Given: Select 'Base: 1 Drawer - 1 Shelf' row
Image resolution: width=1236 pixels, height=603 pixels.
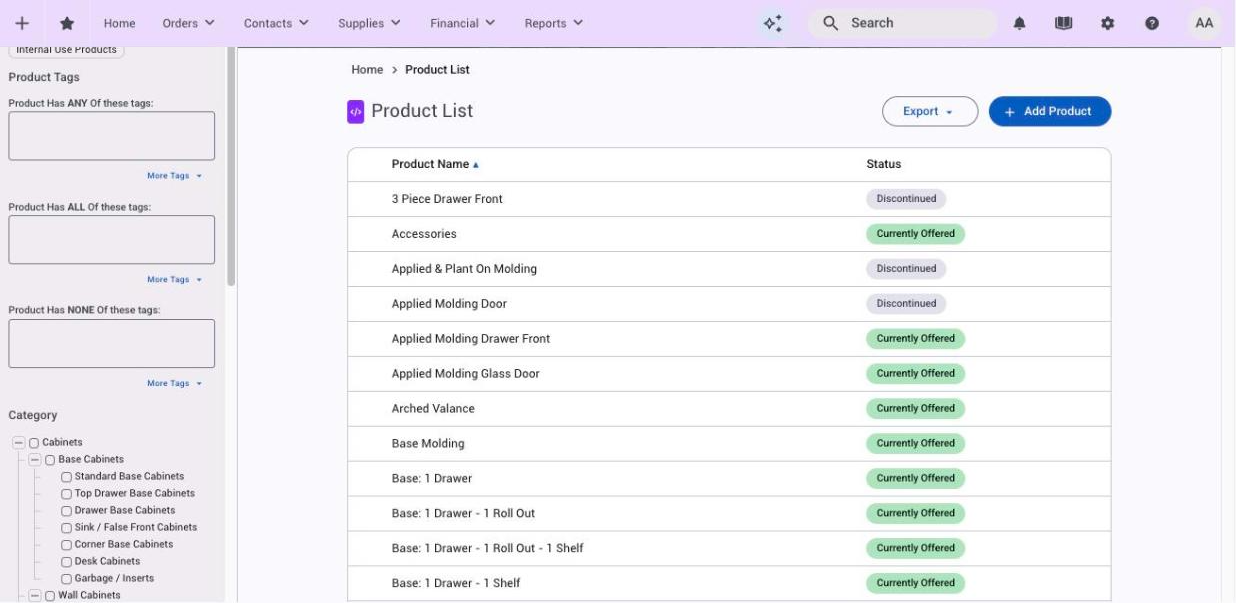Looking at the screenshot, I should pyautogui.click(x=729, y=584).
